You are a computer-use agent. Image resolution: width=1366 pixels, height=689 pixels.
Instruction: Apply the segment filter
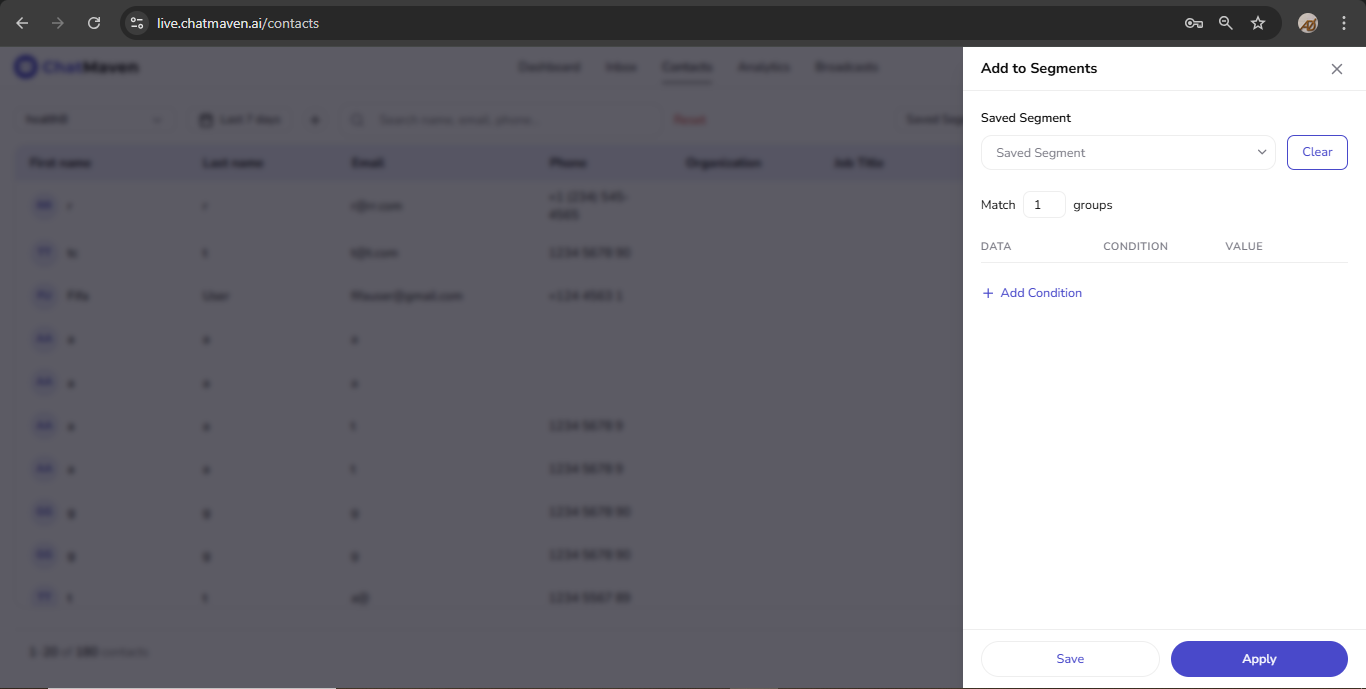click(x=1259, y=659)
